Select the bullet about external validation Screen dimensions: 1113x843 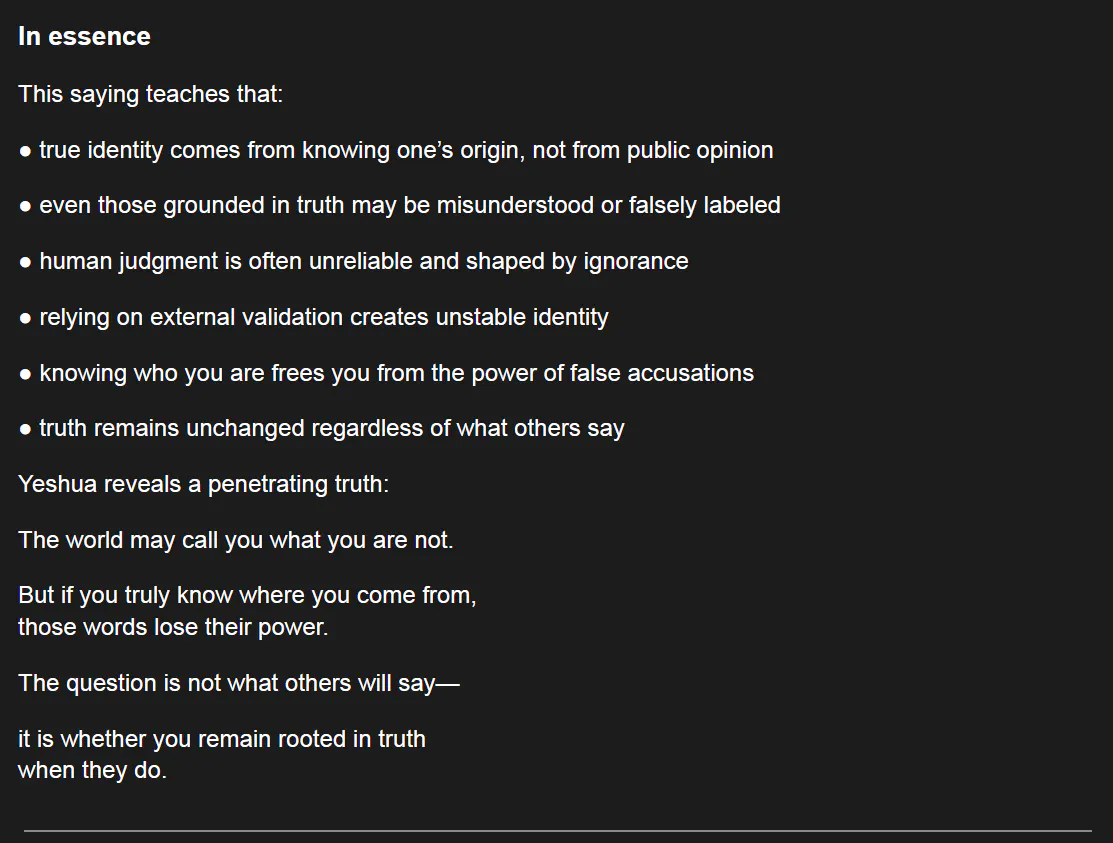[323, 318]
